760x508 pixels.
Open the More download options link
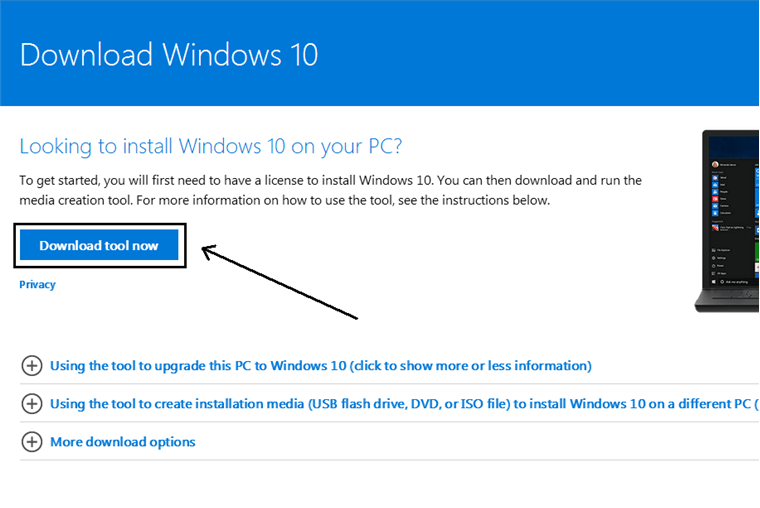click(123, 442)
